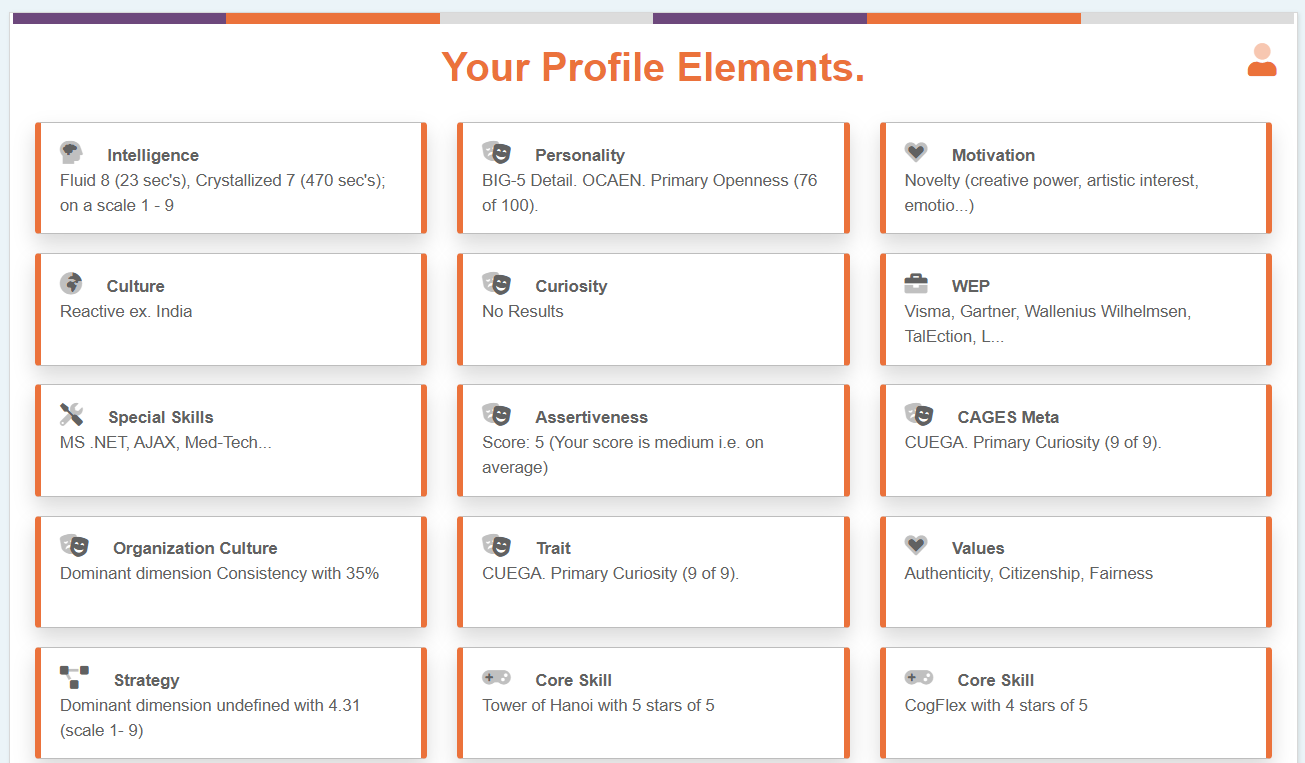Click the user profile icon

(1262, 60)
